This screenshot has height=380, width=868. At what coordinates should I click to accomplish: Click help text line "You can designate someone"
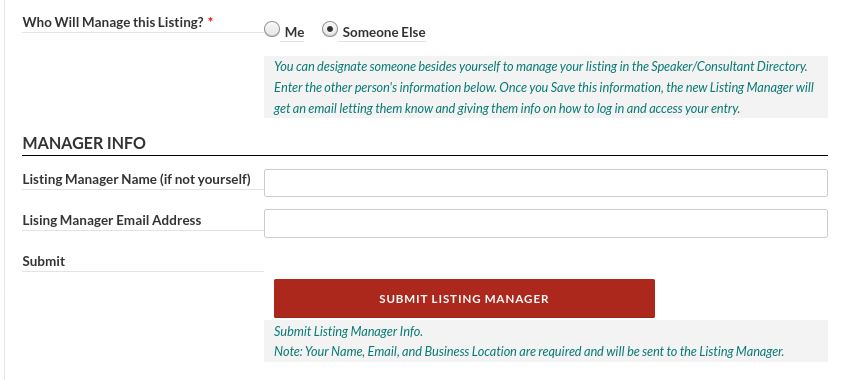pyautogui.click(x=541, y=66)
